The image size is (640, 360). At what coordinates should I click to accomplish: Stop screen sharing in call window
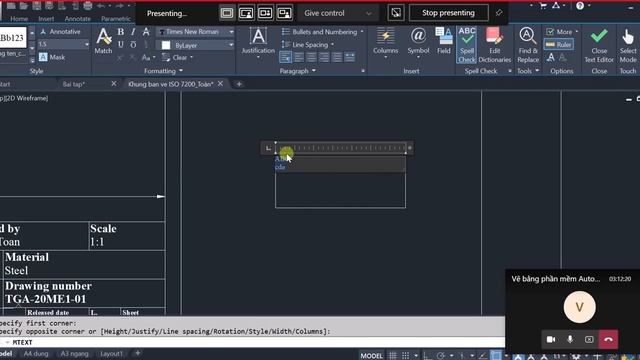click(589, 339)
